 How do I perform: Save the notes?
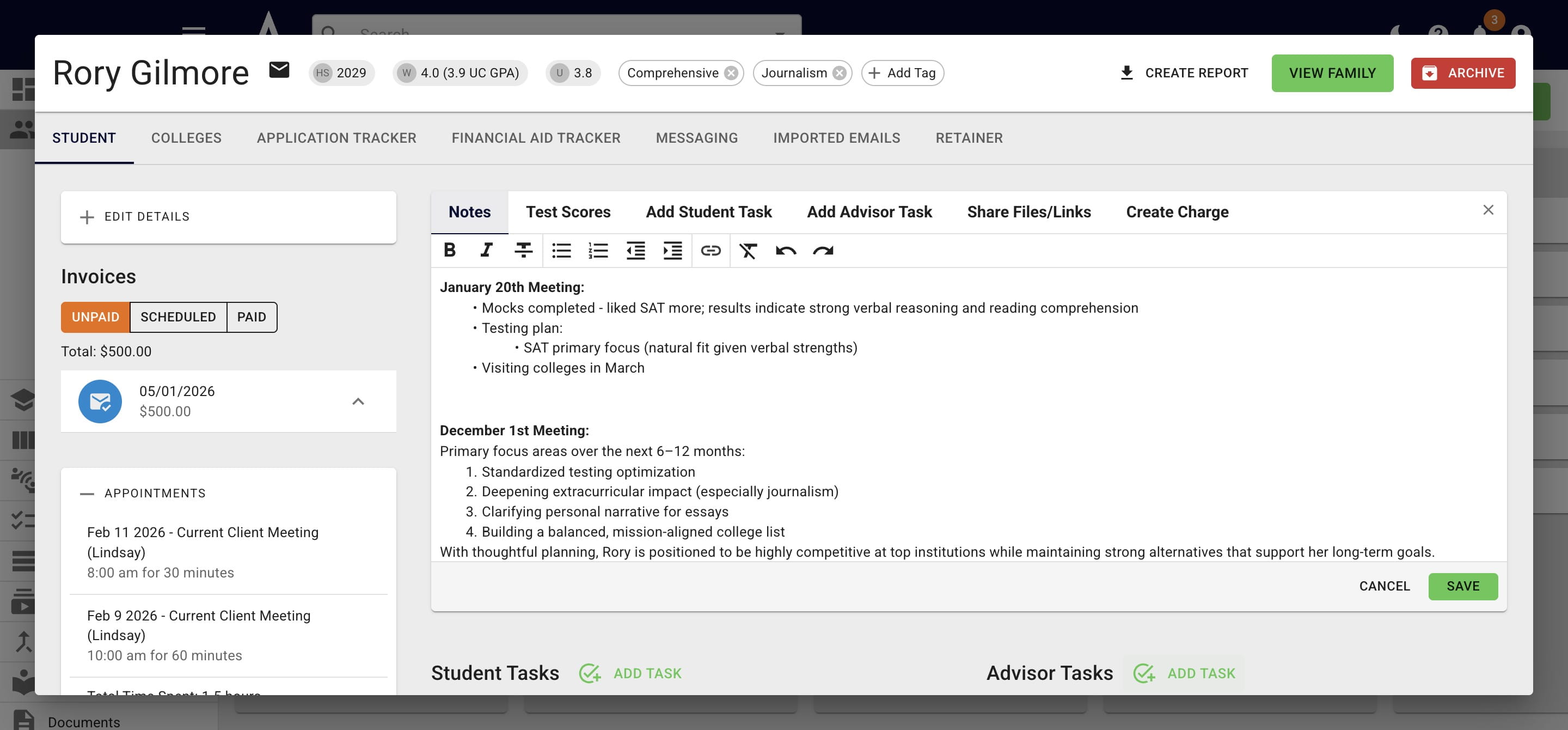tap(1463, 586)
